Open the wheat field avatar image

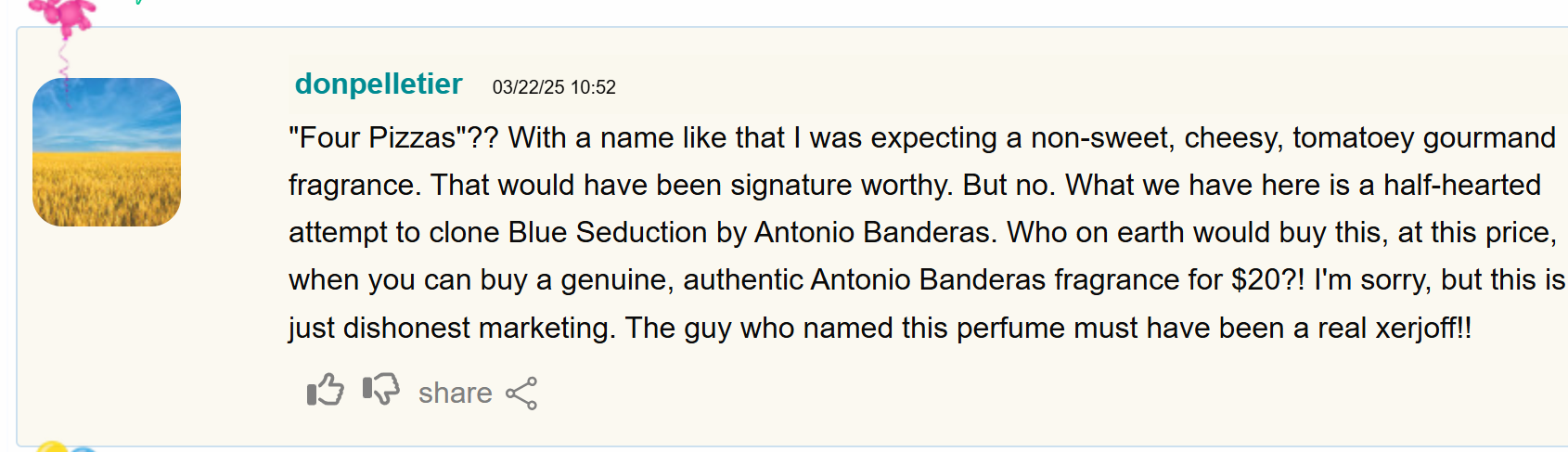[107, 152]
